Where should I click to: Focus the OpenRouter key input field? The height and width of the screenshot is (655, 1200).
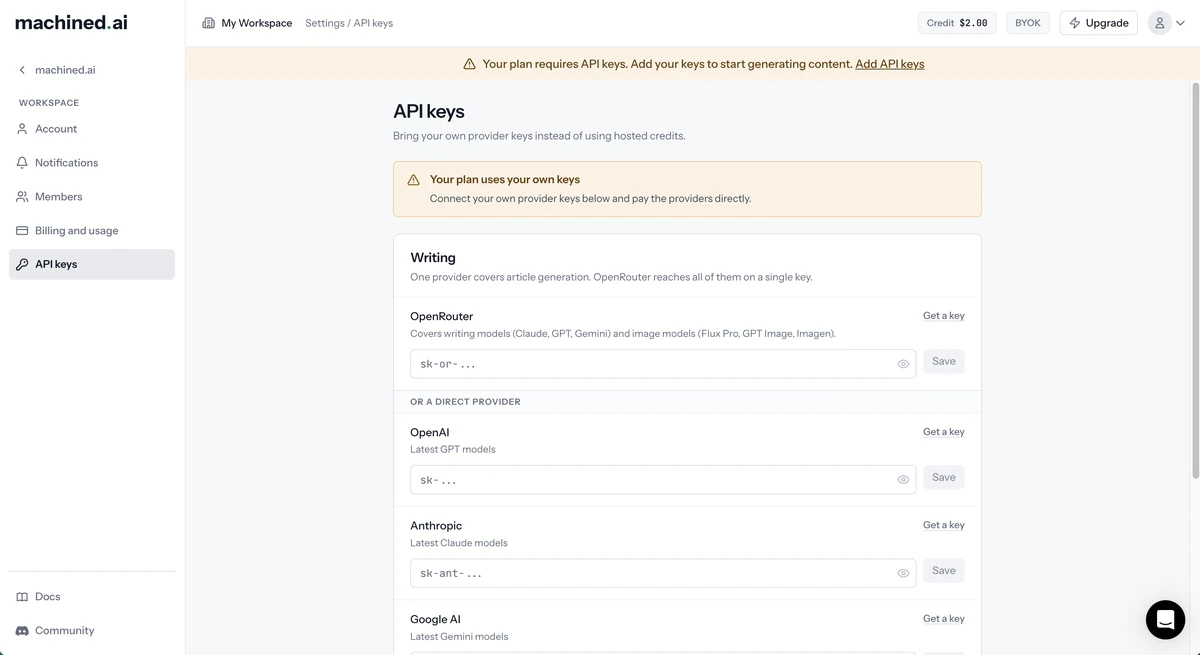[663, 364]
